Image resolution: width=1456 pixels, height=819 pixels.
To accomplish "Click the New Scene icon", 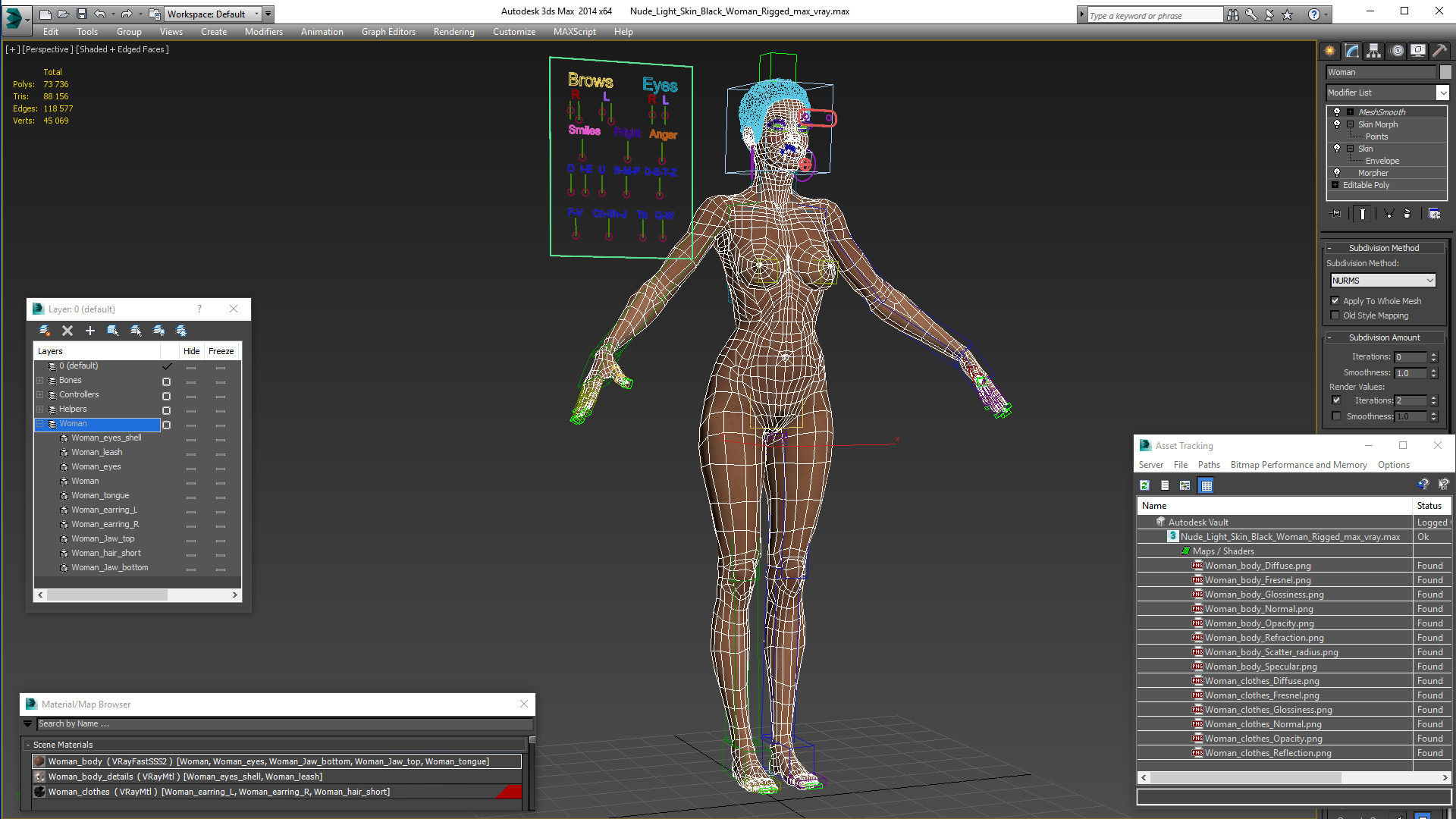I will point(45,14).
